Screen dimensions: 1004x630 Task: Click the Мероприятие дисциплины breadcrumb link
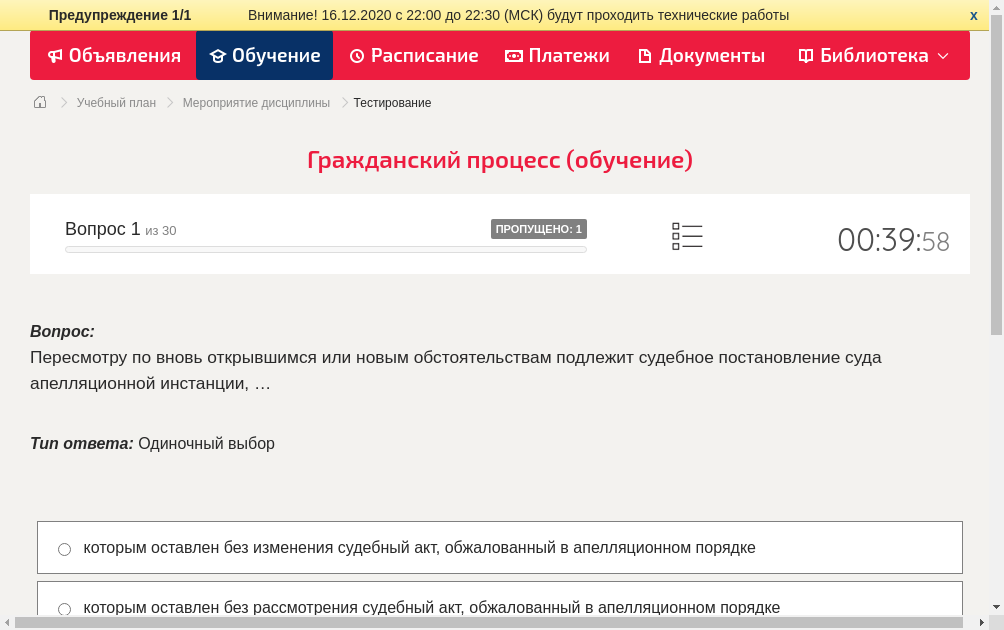click(x=255, y=102)
